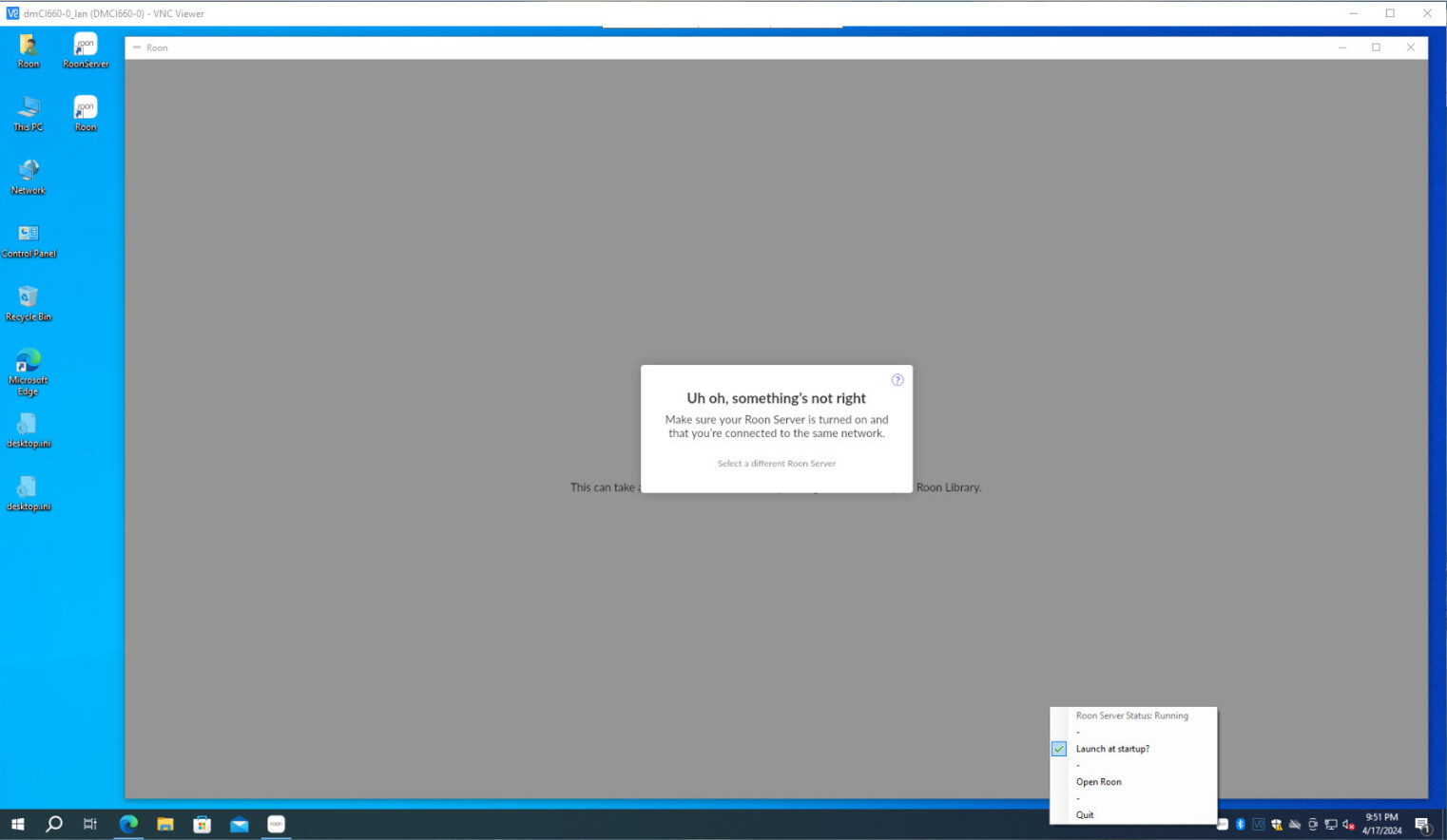Maximize the Roon window
This screenshot has width=1447, height=840.
coord(1376,48)
